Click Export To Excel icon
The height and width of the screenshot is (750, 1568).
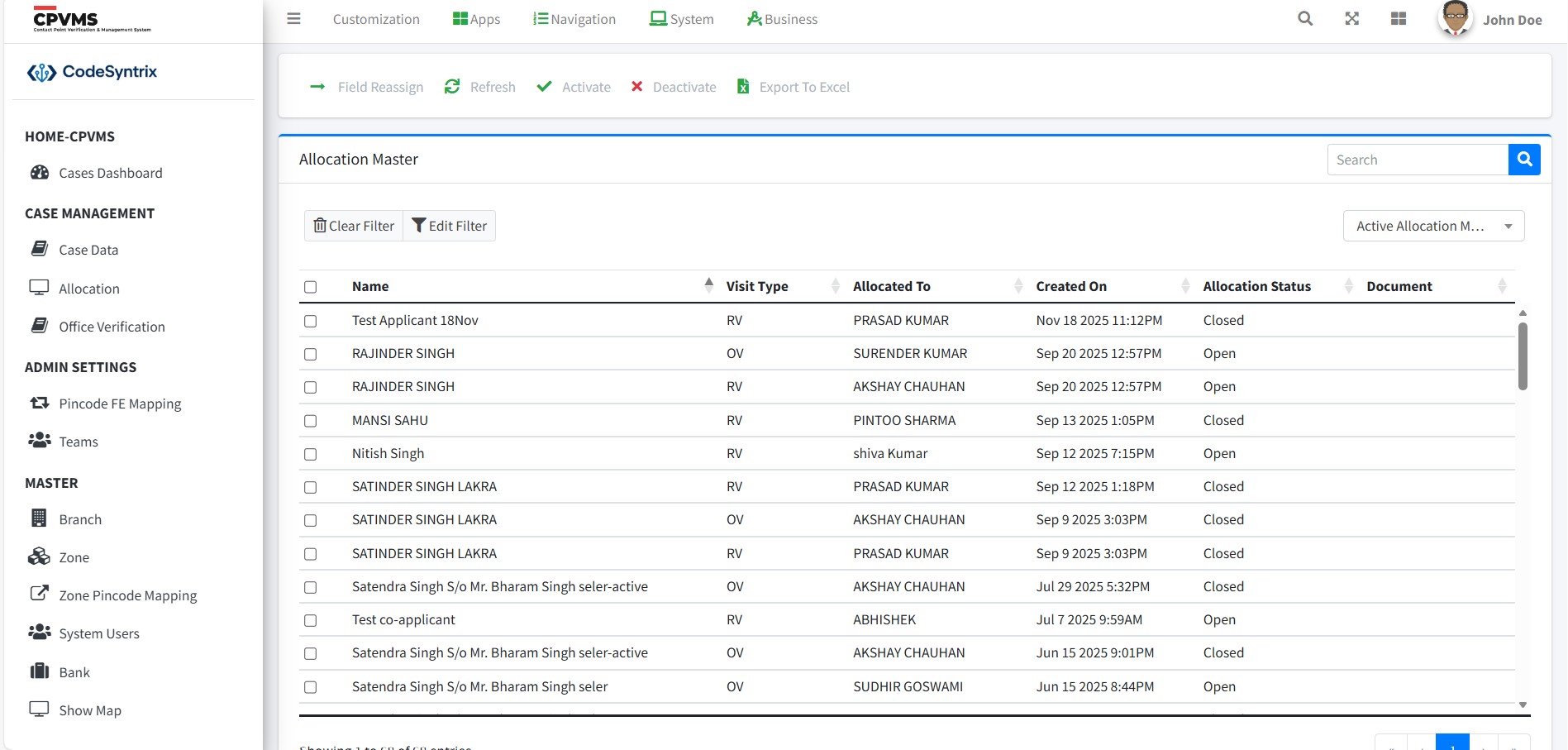point(743,87)
